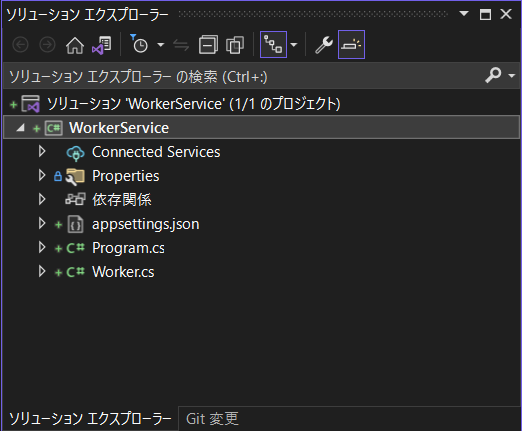Open dropdown arrow beside file nesting icon

tap(294, 45)
